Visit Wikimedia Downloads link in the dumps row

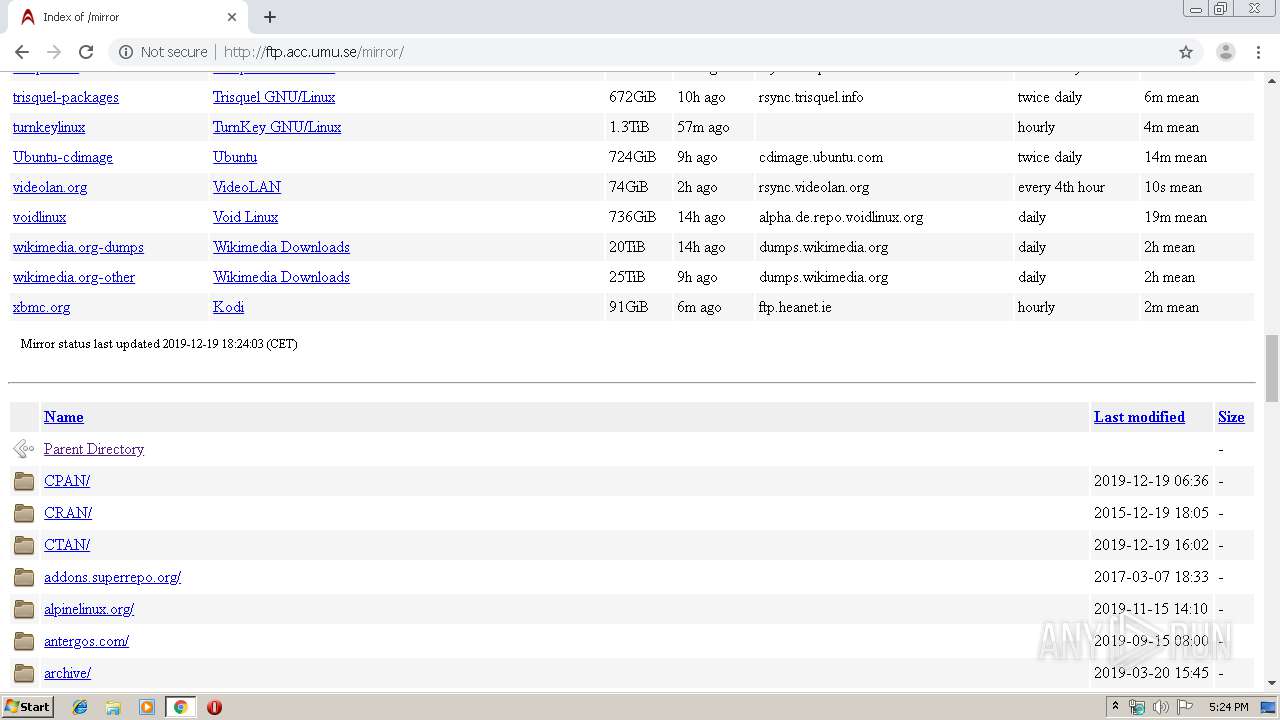pyautogui.click(x=281, y=247)
